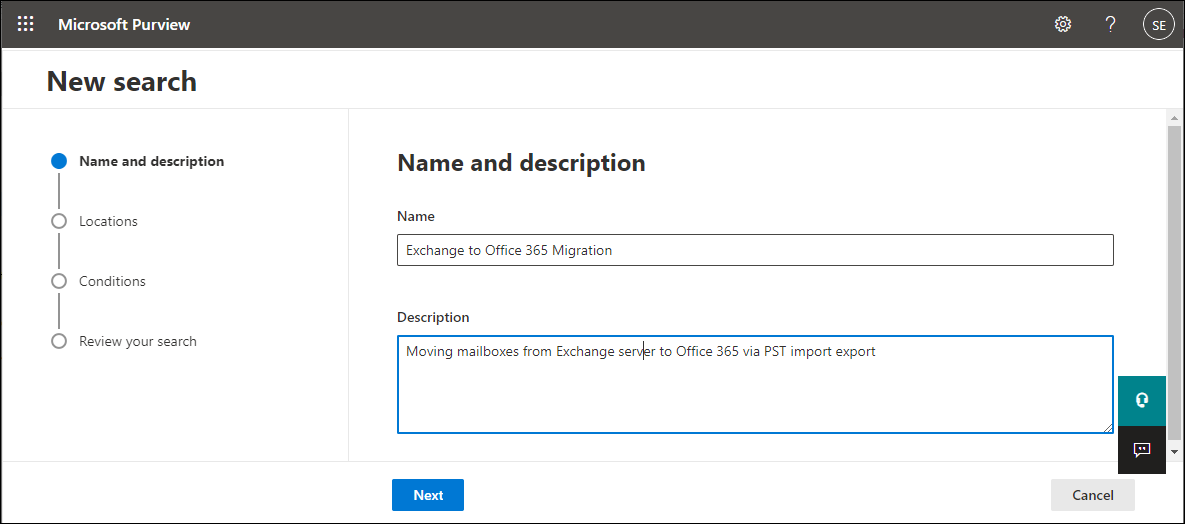Open the app launcher waffle icon
The height and width of the screenshot is (524, 1185).
click(25, 24)
